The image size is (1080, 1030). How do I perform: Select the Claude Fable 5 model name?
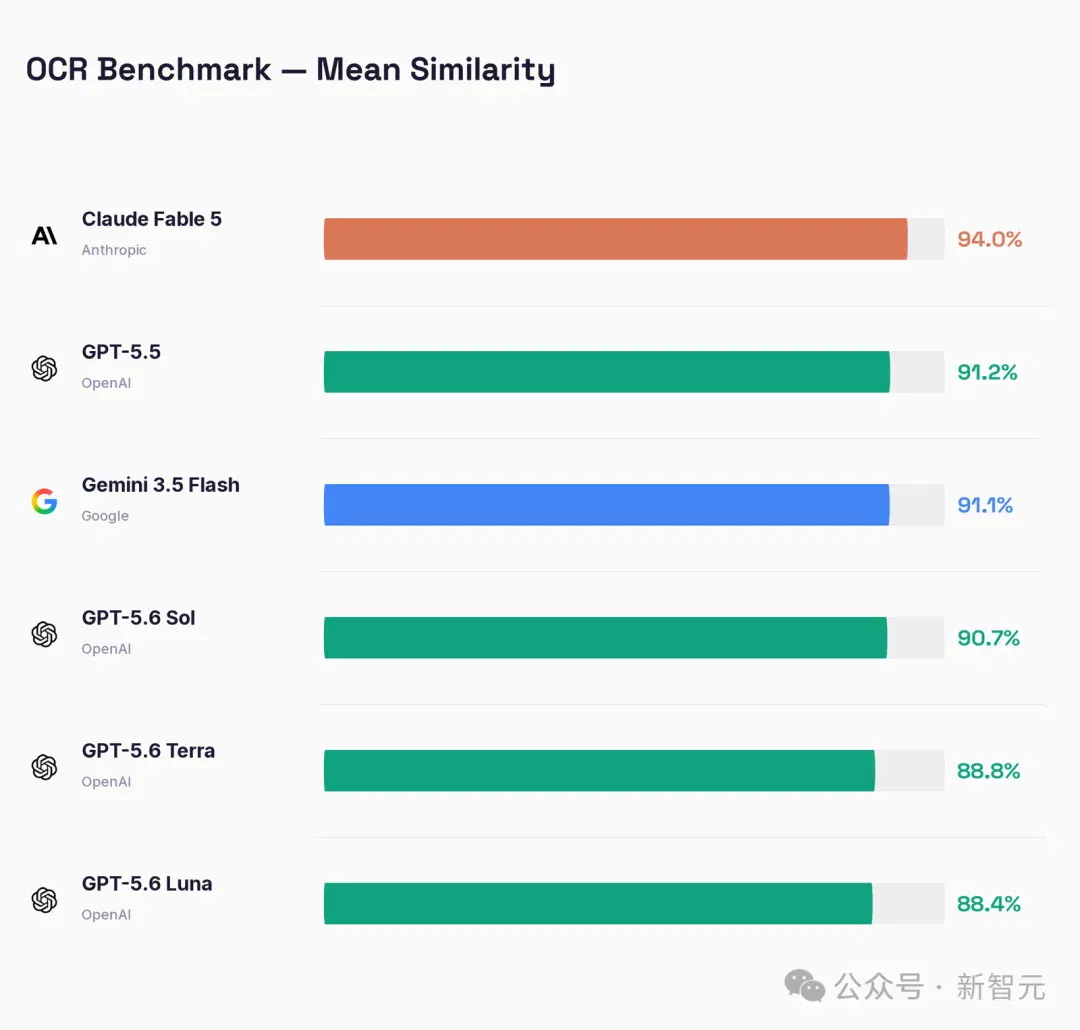click(152, 219)
